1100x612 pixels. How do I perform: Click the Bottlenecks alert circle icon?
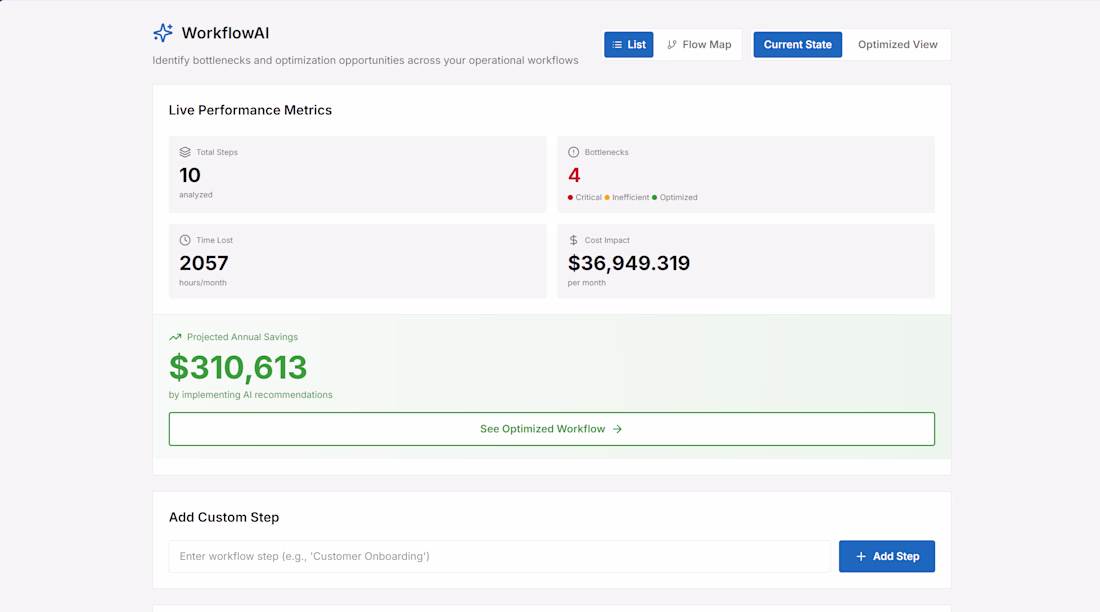(x=573, y=152)
